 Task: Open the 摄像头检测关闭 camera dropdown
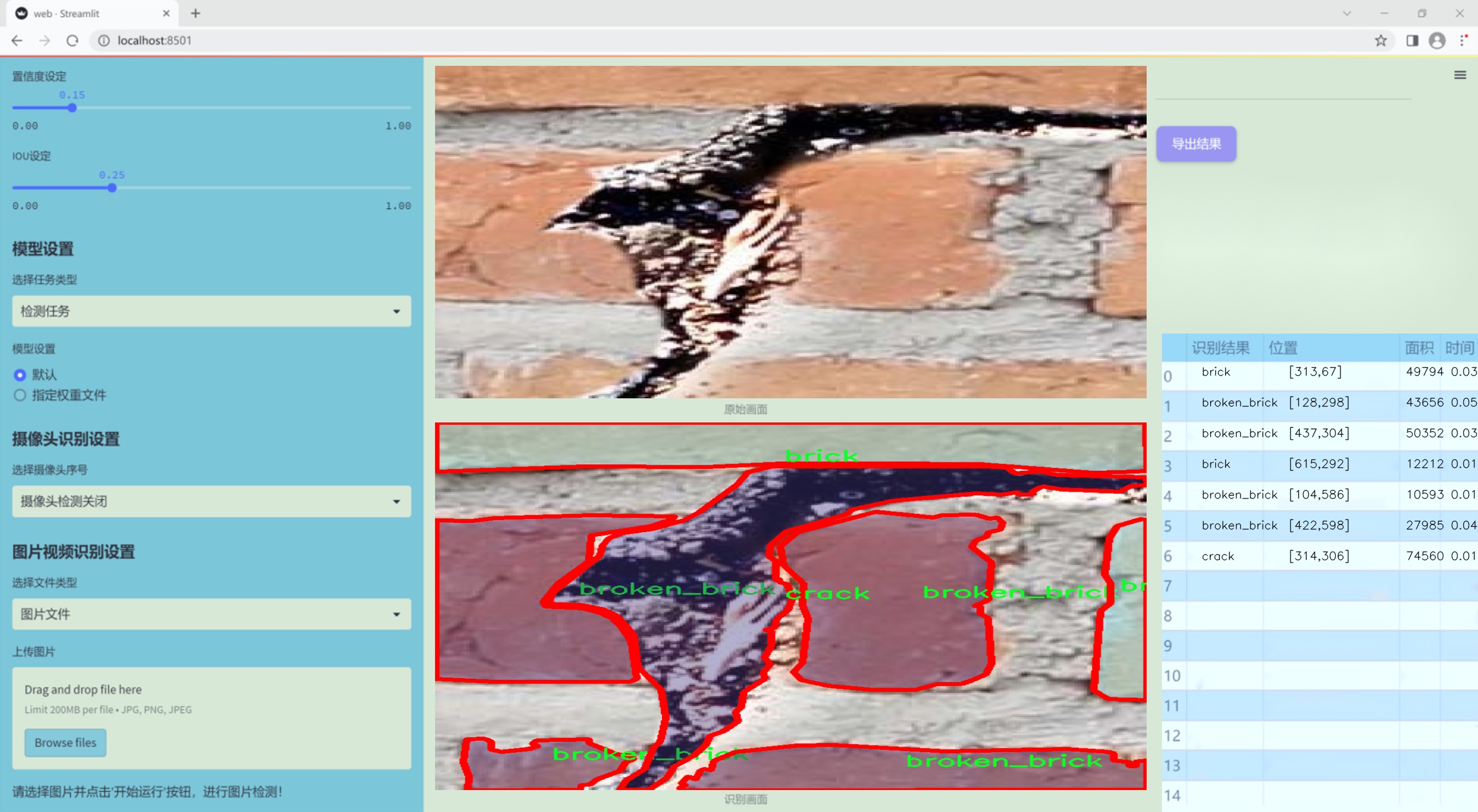(x=211, y=501)
